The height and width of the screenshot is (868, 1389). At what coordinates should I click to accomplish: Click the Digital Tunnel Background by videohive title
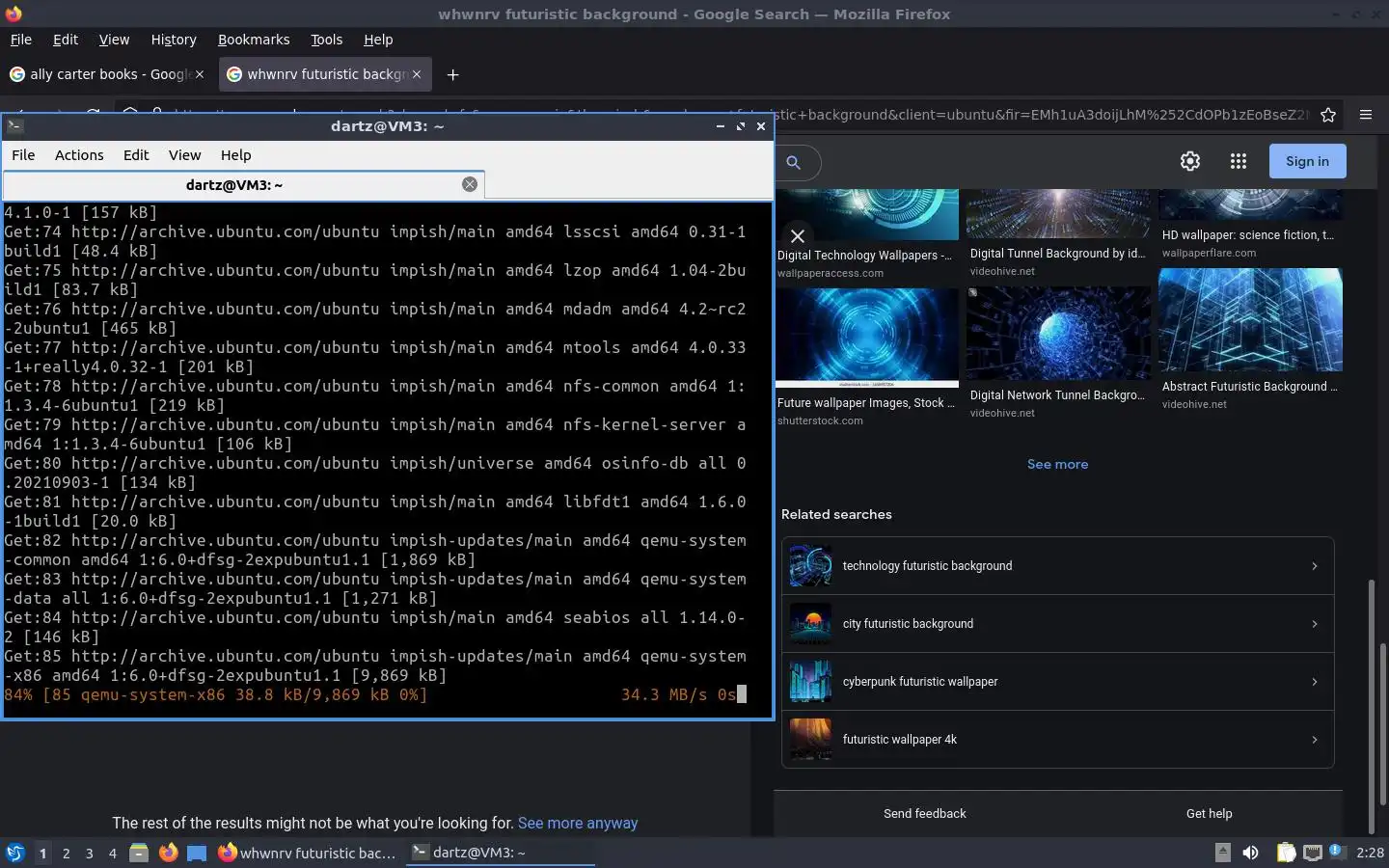tap(1057, 254)
